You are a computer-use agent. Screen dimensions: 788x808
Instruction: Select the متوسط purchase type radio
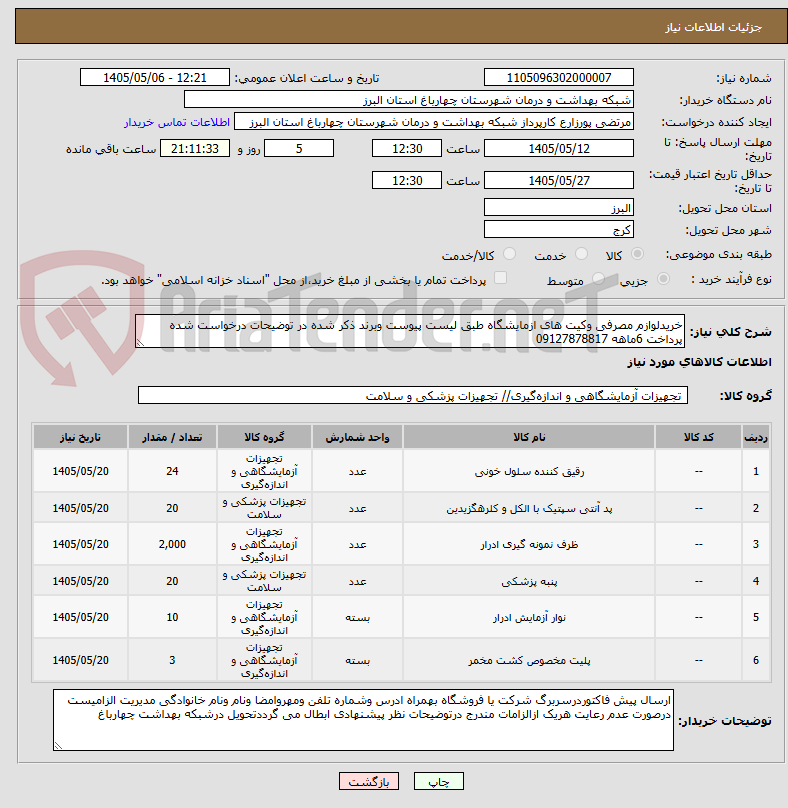coord(598,279)
